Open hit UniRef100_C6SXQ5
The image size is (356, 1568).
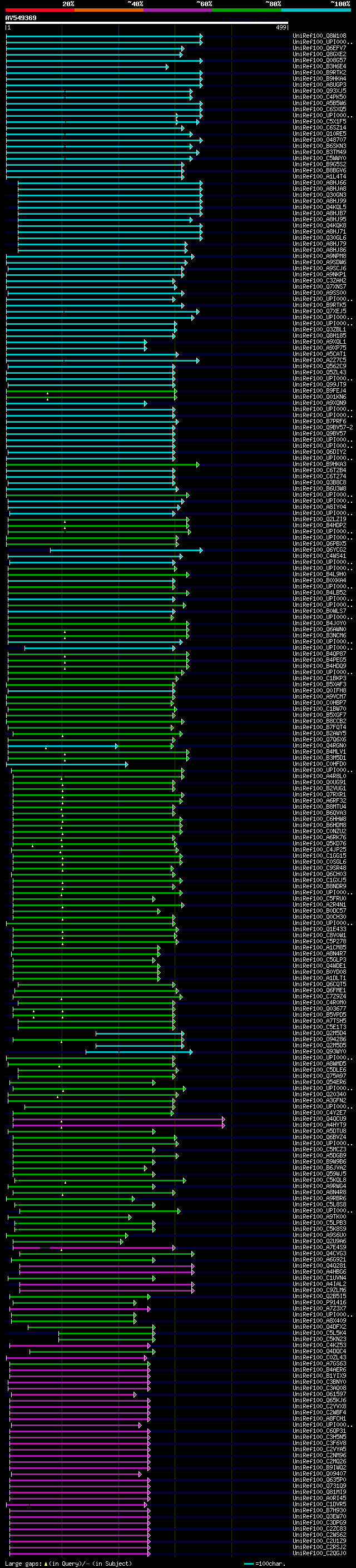[319, 109]
